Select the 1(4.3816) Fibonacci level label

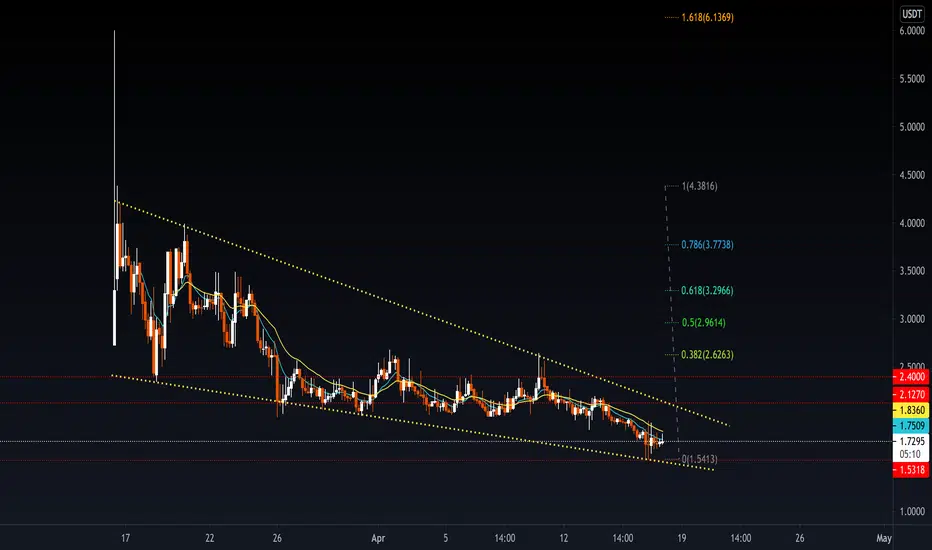(700, 186)
